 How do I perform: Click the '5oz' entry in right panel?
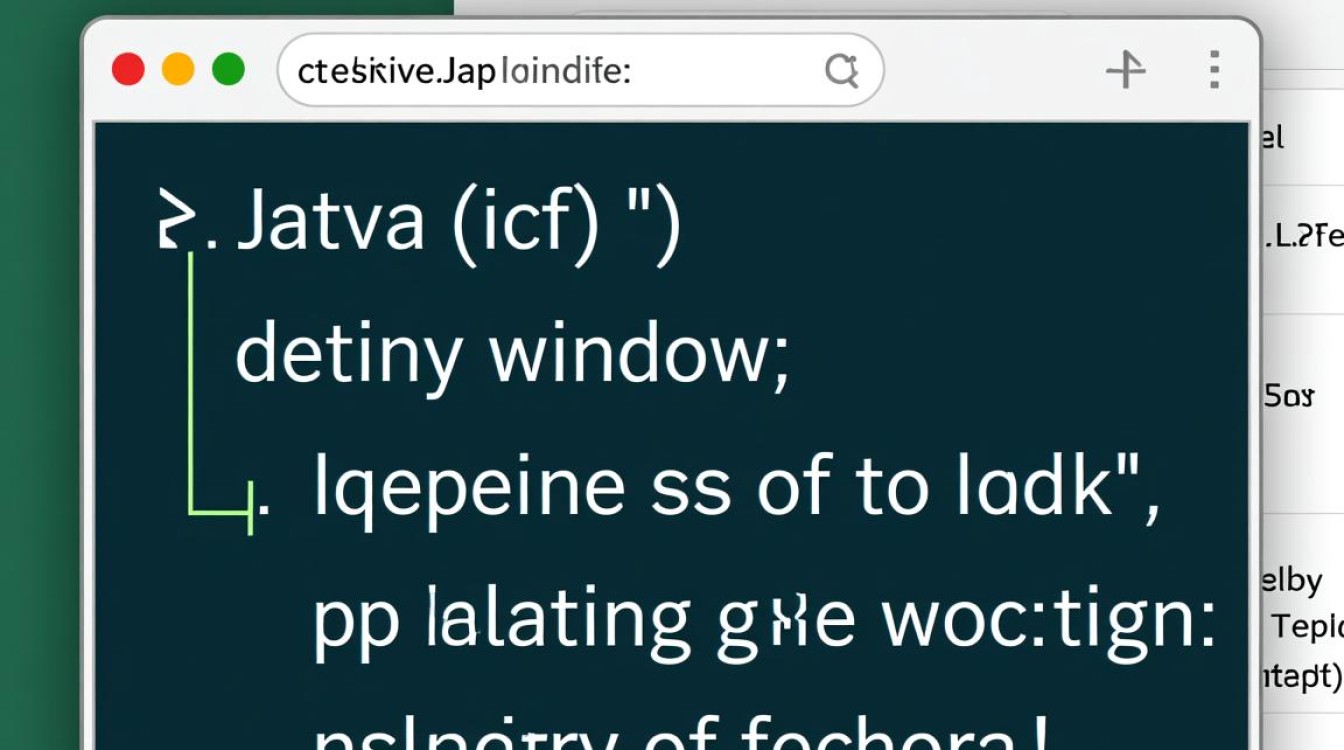[1288, 397]
